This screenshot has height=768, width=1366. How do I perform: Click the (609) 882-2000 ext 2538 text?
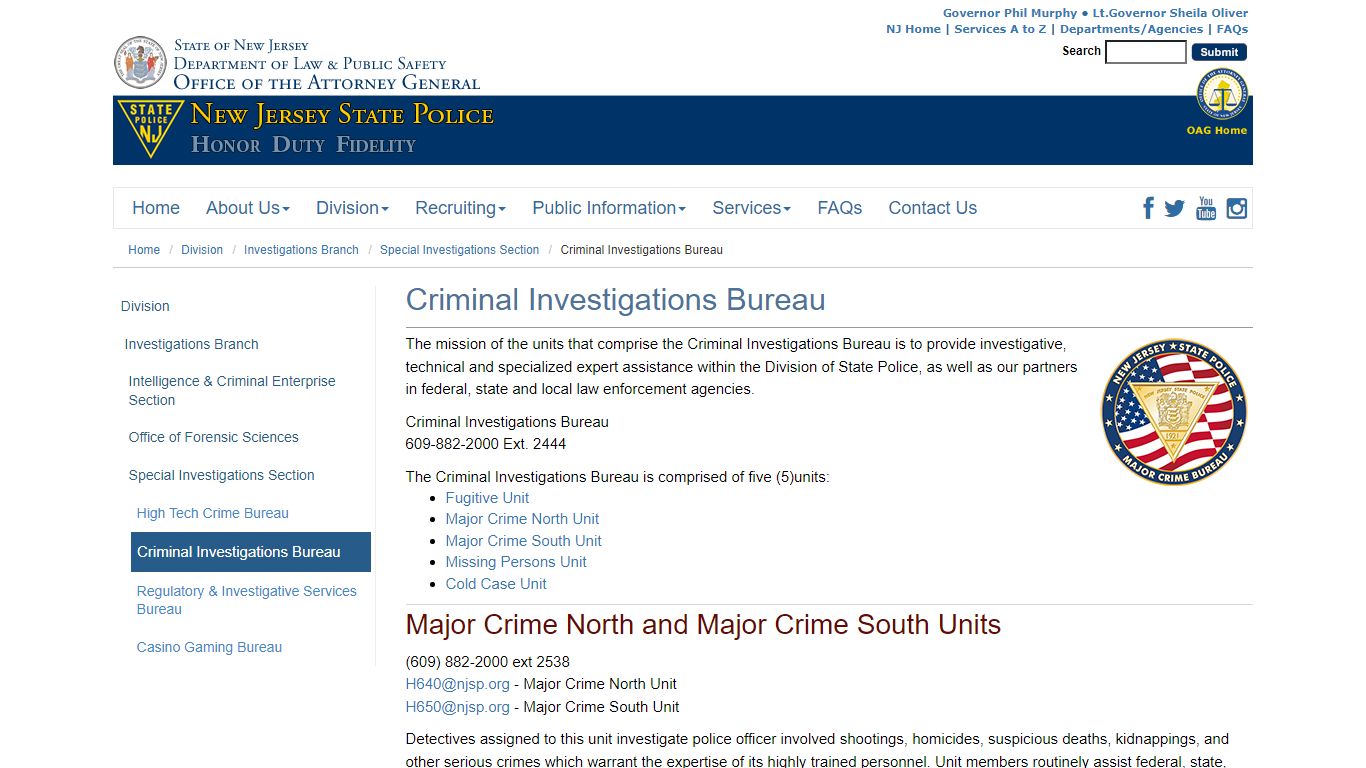tap(488, 662)
